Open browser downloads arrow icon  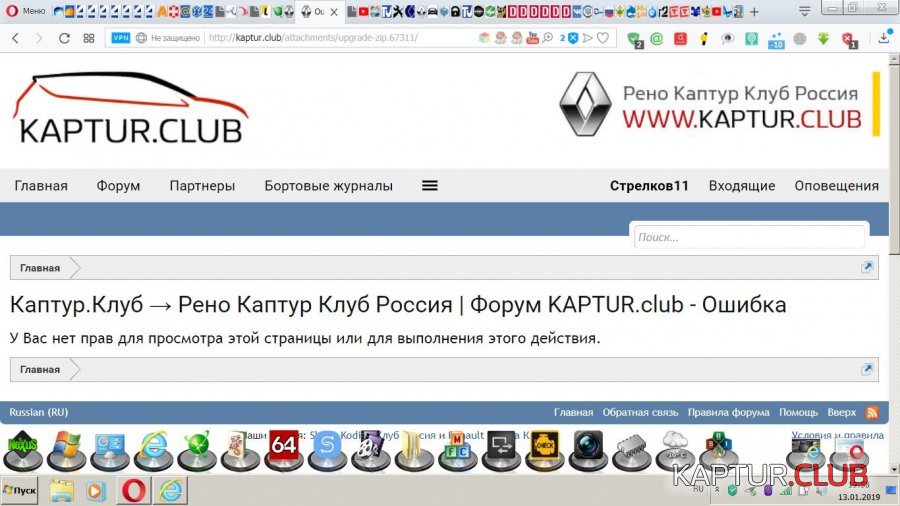click(x=883, y=38)
